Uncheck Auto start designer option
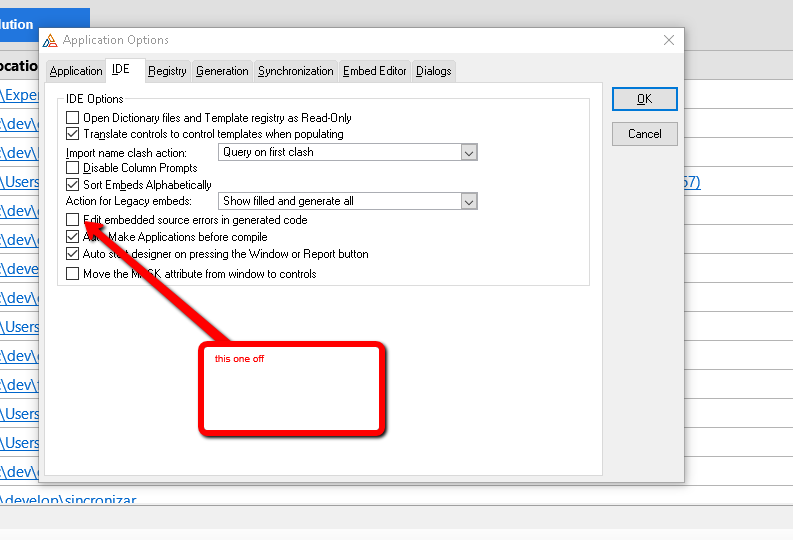Screen dimensions: 793x540 (72, 254)
